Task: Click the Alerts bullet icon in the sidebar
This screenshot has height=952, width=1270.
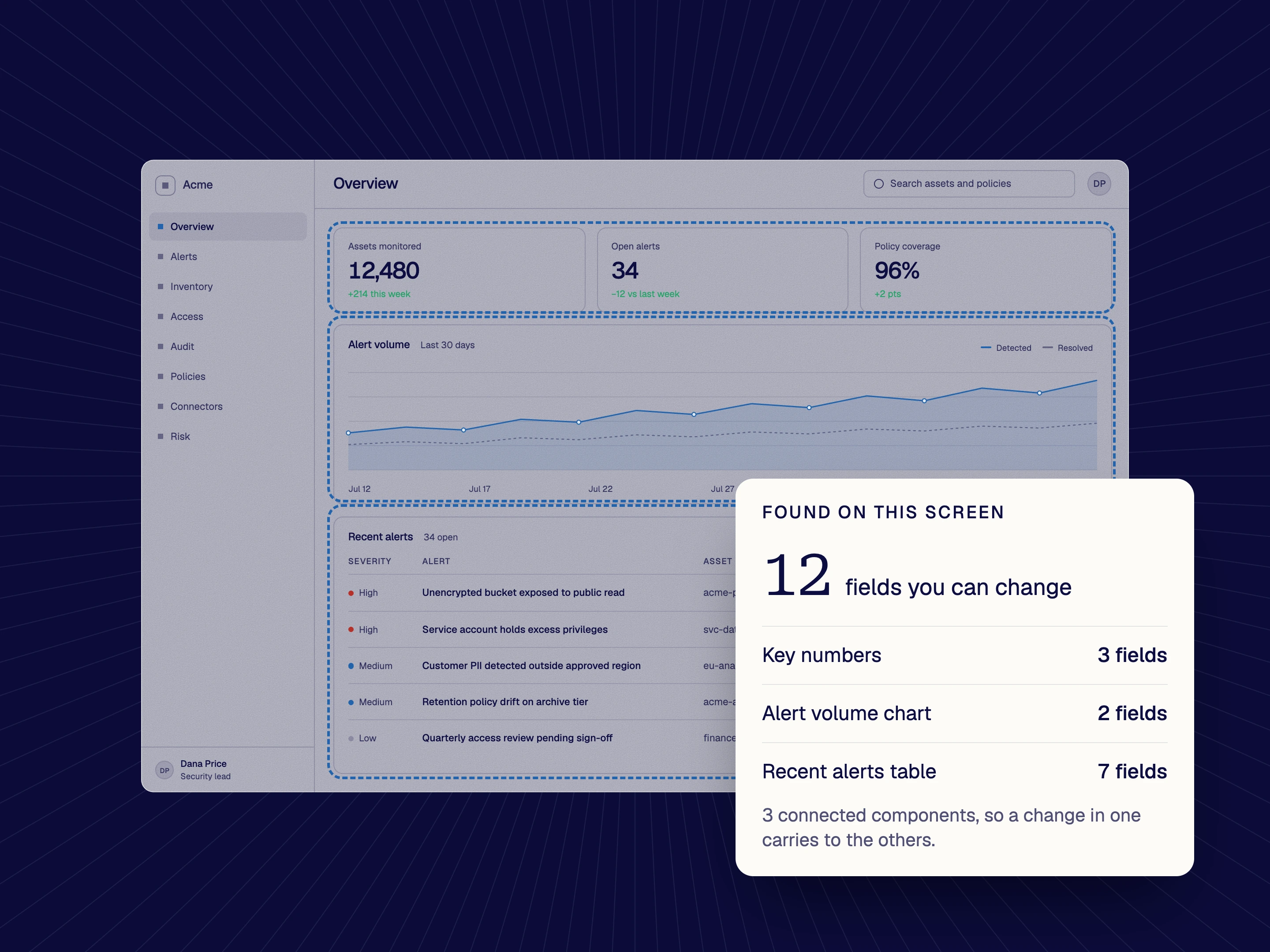Action: coord(160,257)
